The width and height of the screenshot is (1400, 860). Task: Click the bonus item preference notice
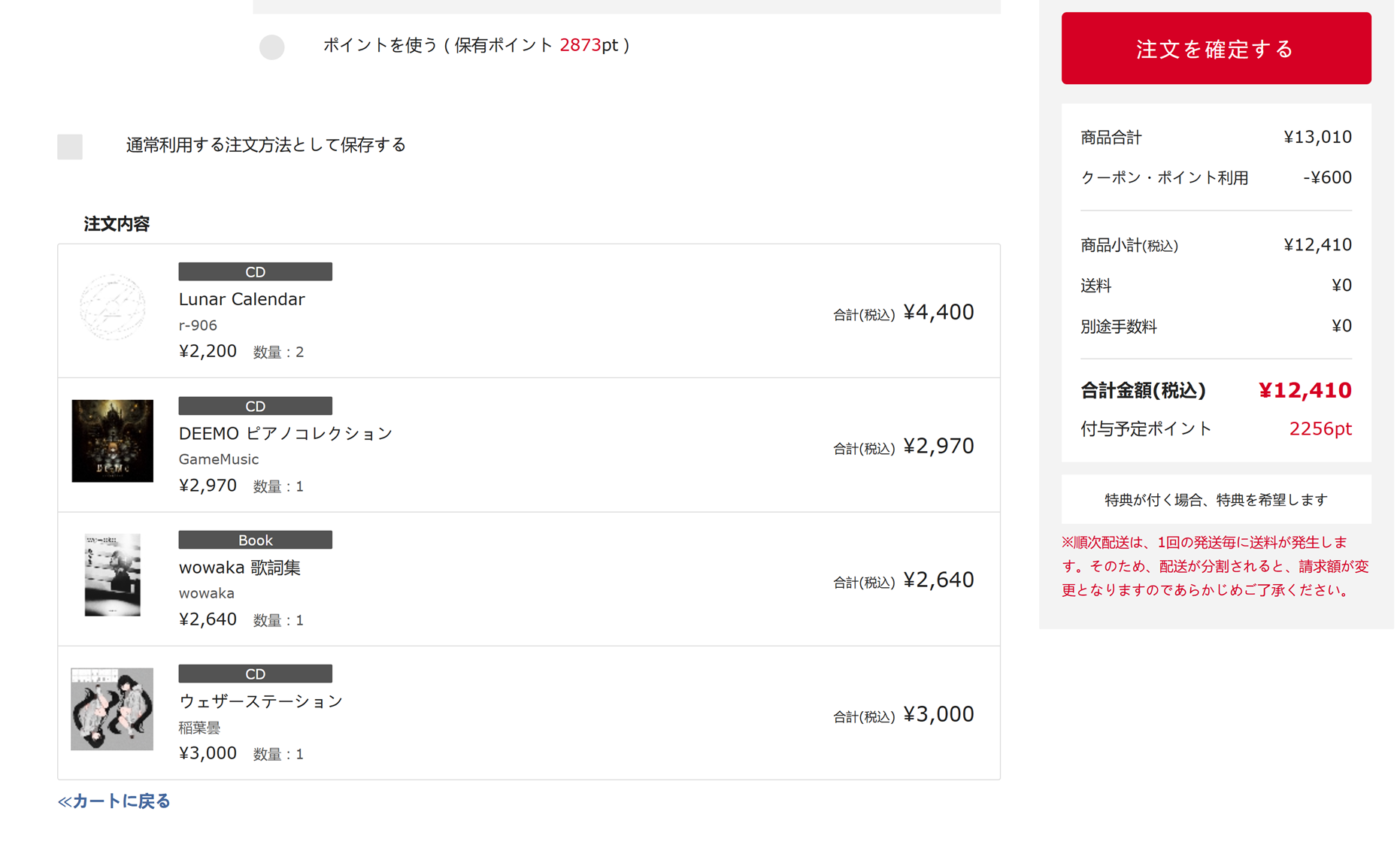coord(1215,500)
